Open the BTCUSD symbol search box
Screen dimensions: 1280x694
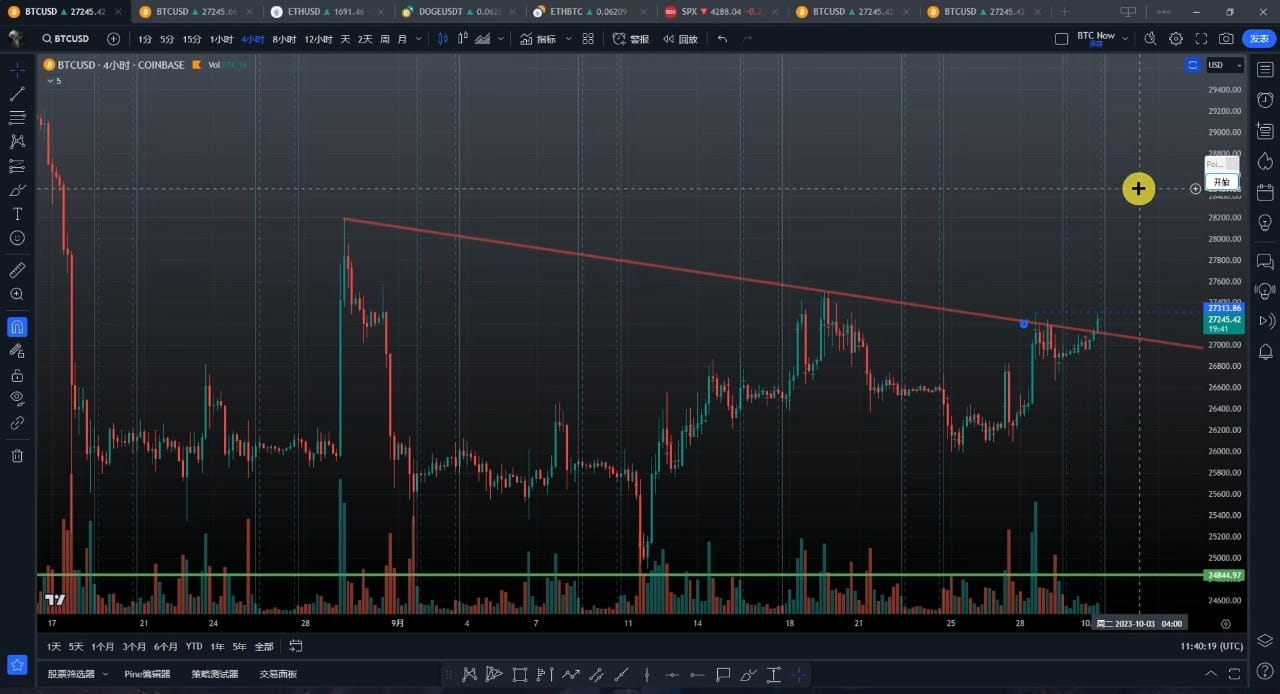66,39
